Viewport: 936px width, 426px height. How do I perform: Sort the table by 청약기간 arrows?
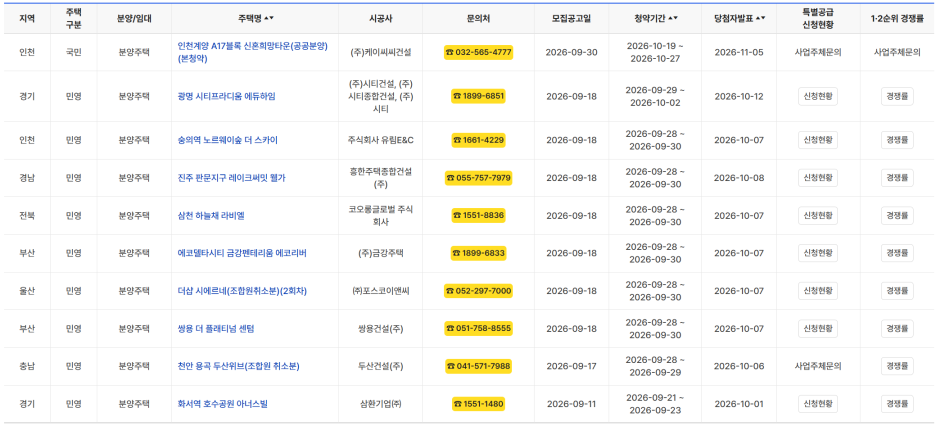pos(673,18)
